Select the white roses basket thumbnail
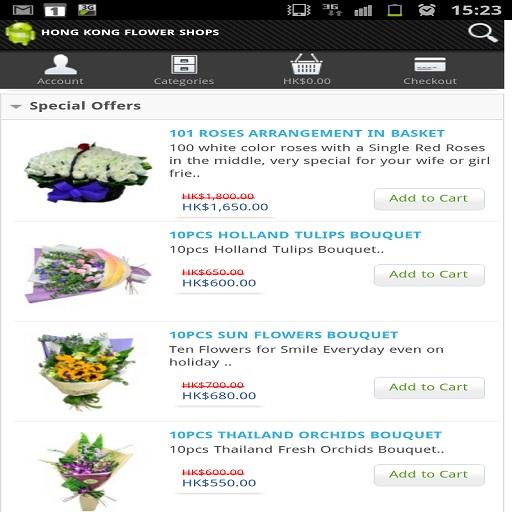 point(88,172)
